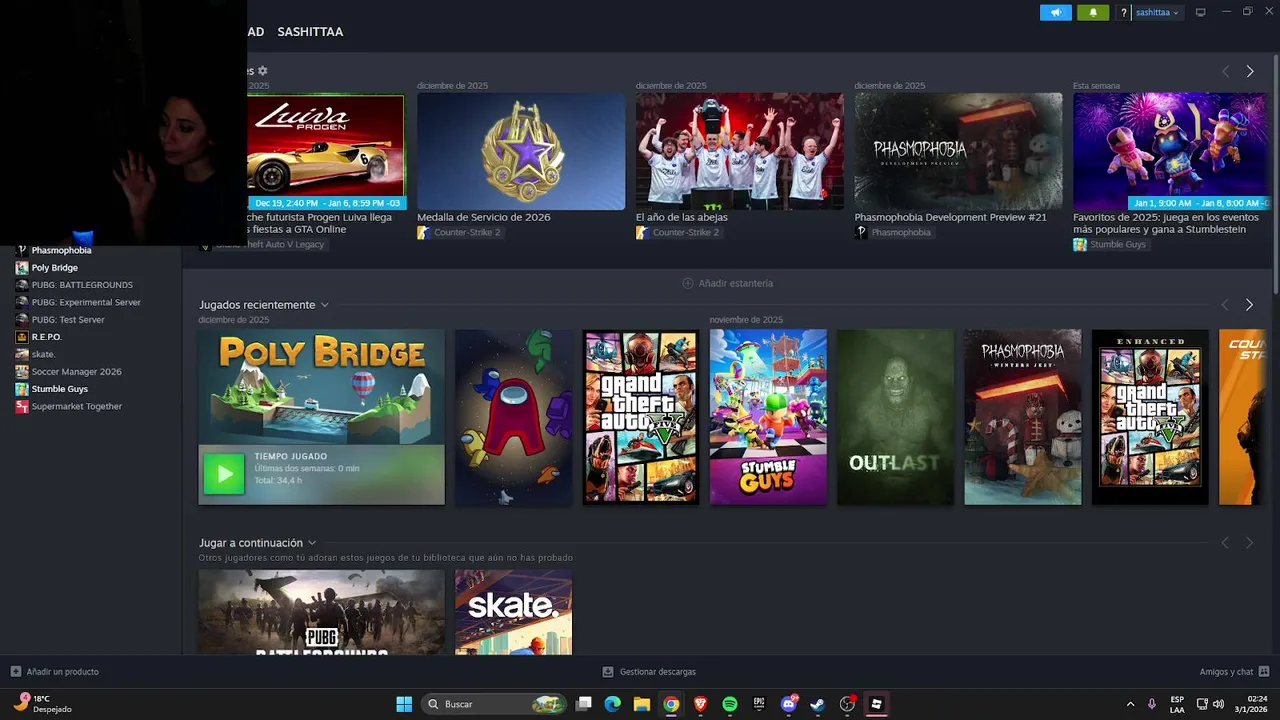Screen dimensions: 1280x720
Task: Open Gestionar descargas
Action: [649, 672]
